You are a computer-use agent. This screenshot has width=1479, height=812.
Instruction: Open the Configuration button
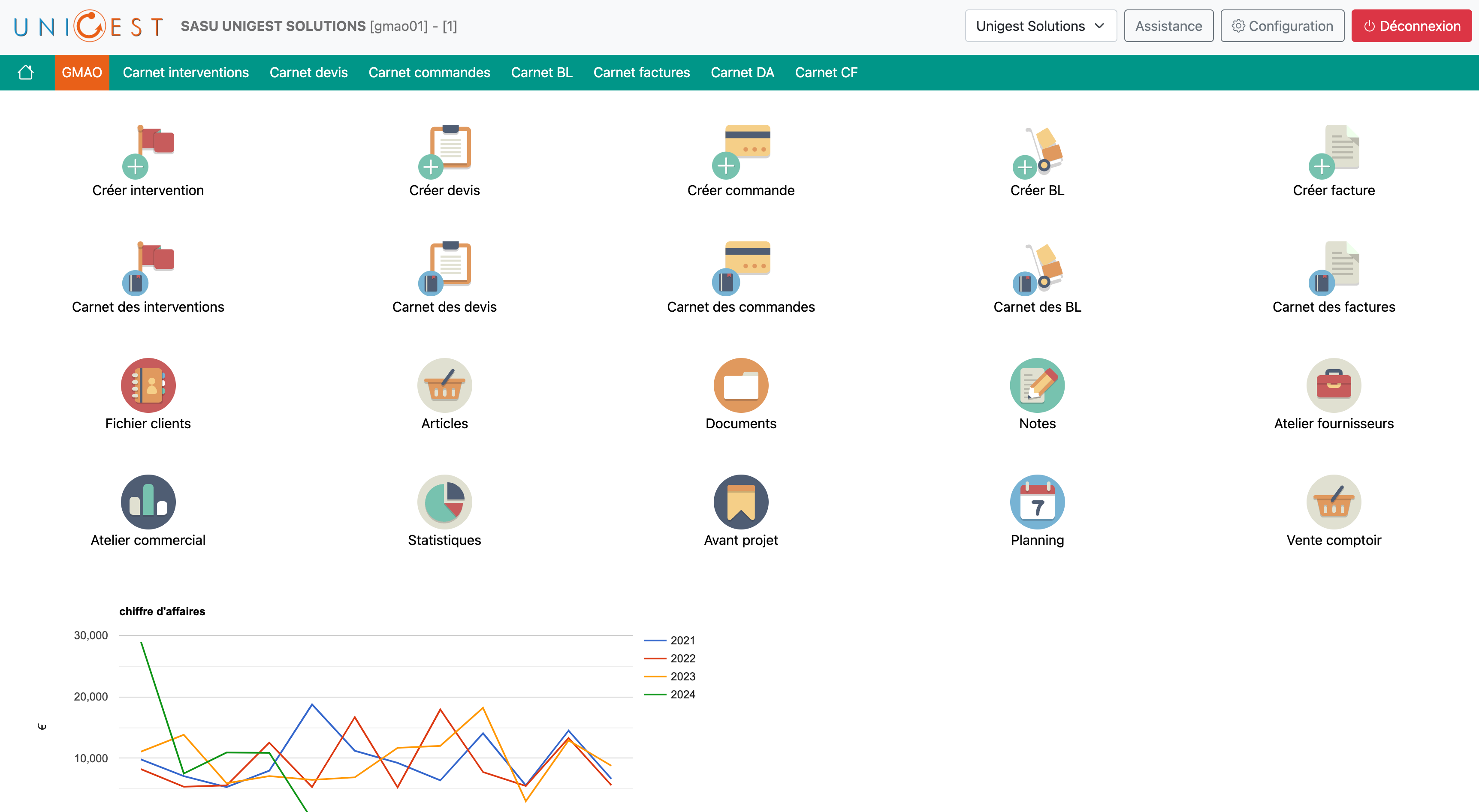point(1282,26)
